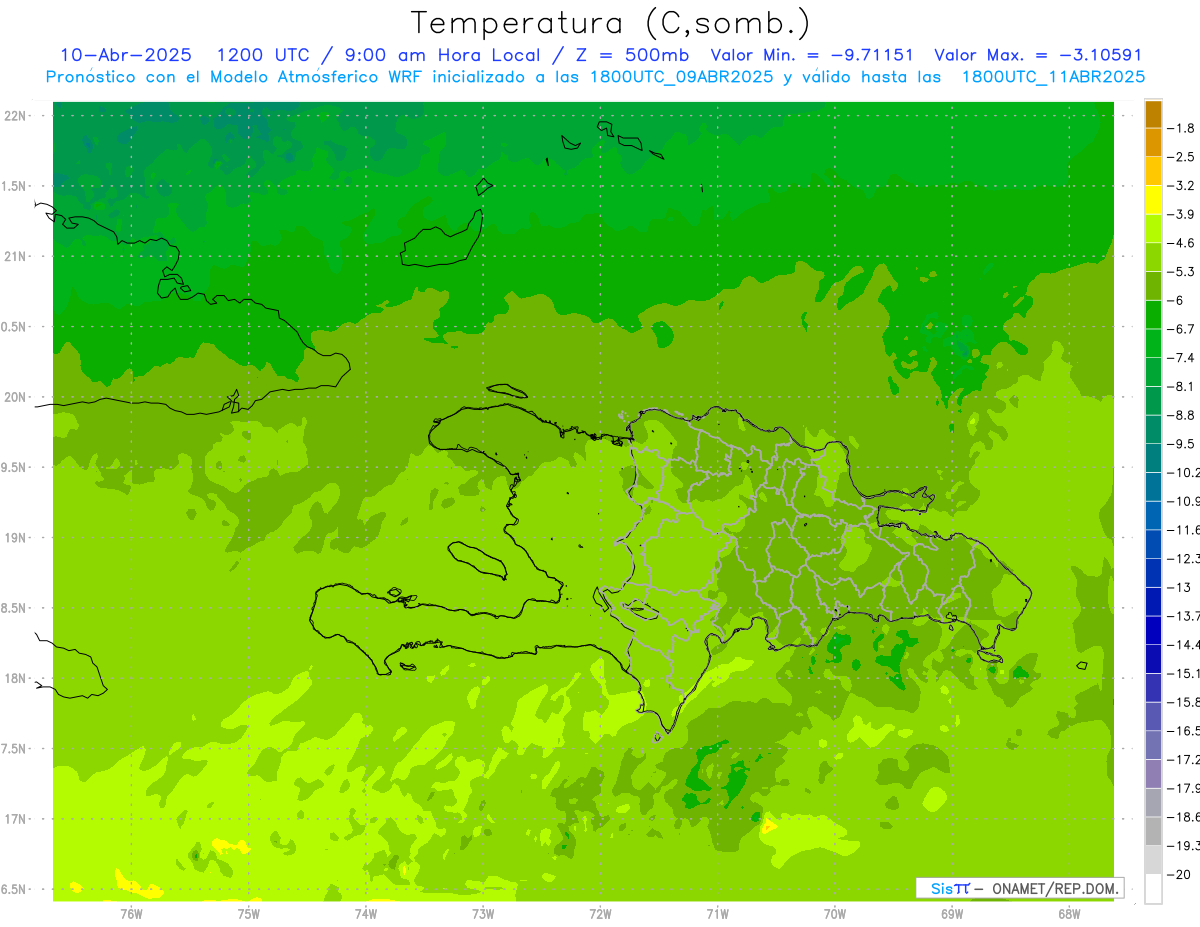Click "1800UTC_11ABR2025" valid-until time
This screenshot has height=927, width=1200.
coord(1053,77)
